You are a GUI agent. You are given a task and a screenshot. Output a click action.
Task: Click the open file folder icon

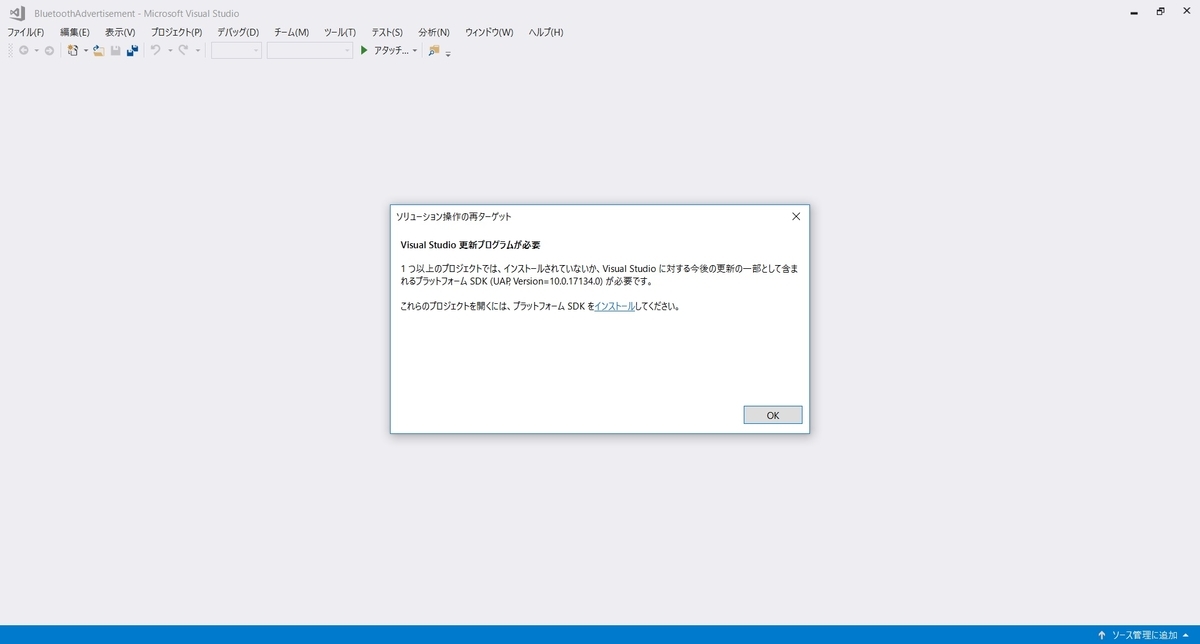point(98,50)
